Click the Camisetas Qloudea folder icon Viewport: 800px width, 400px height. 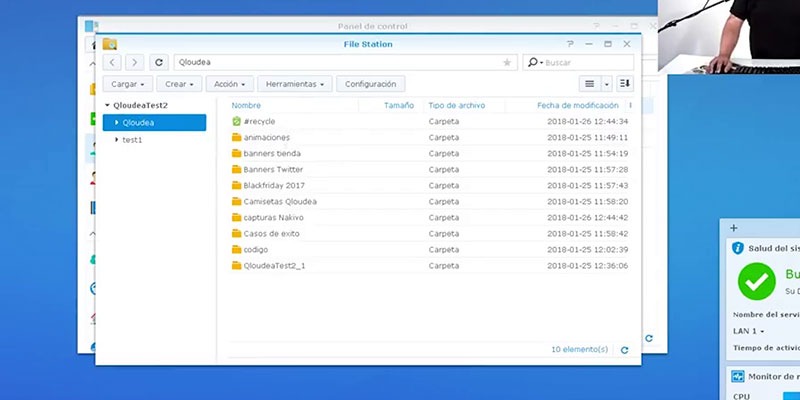coord(236,202)
